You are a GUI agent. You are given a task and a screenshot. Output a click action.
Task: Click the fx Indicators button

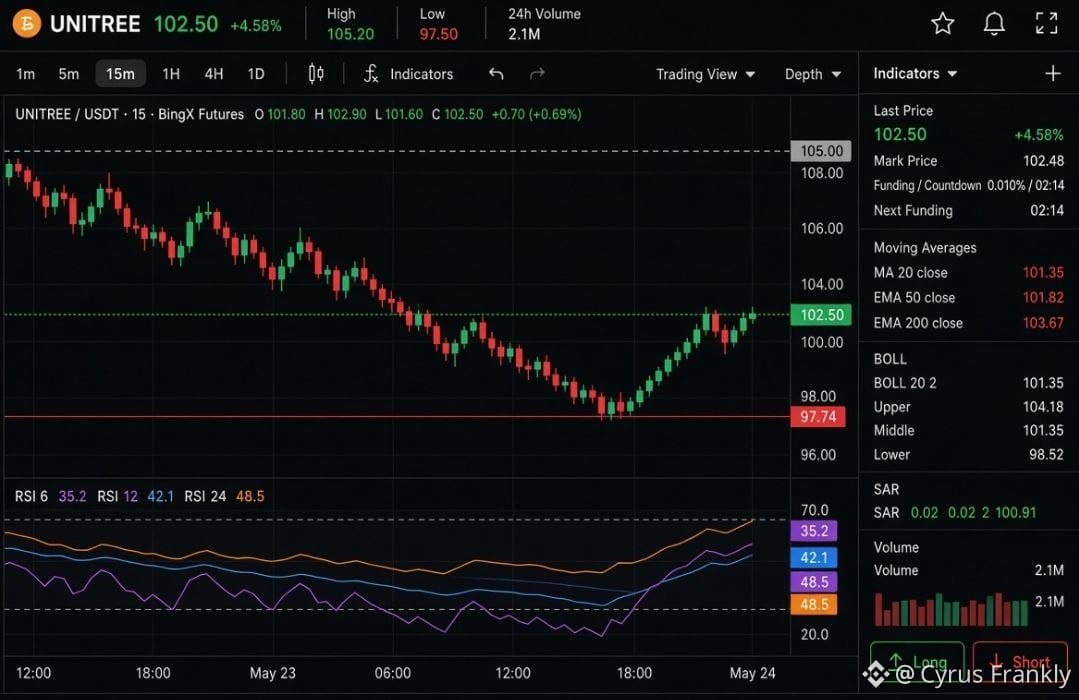pos(408,74)
